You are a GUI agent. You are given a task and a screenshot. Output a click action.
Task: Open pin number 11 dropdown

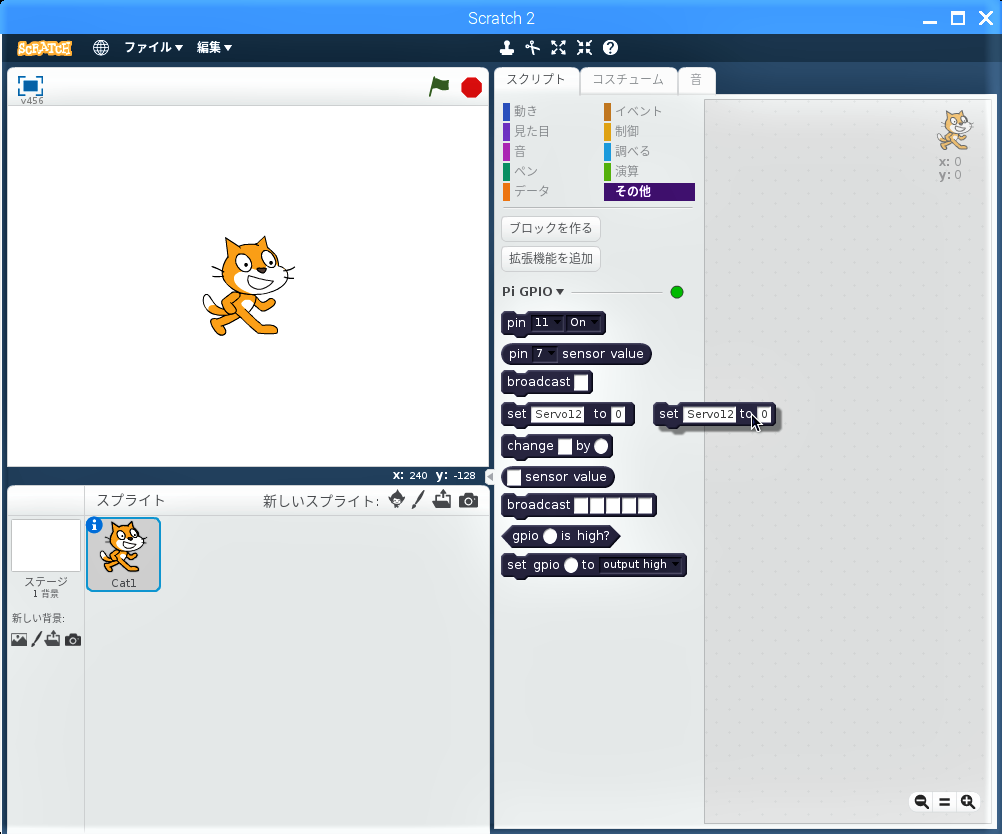coord(547,323)
